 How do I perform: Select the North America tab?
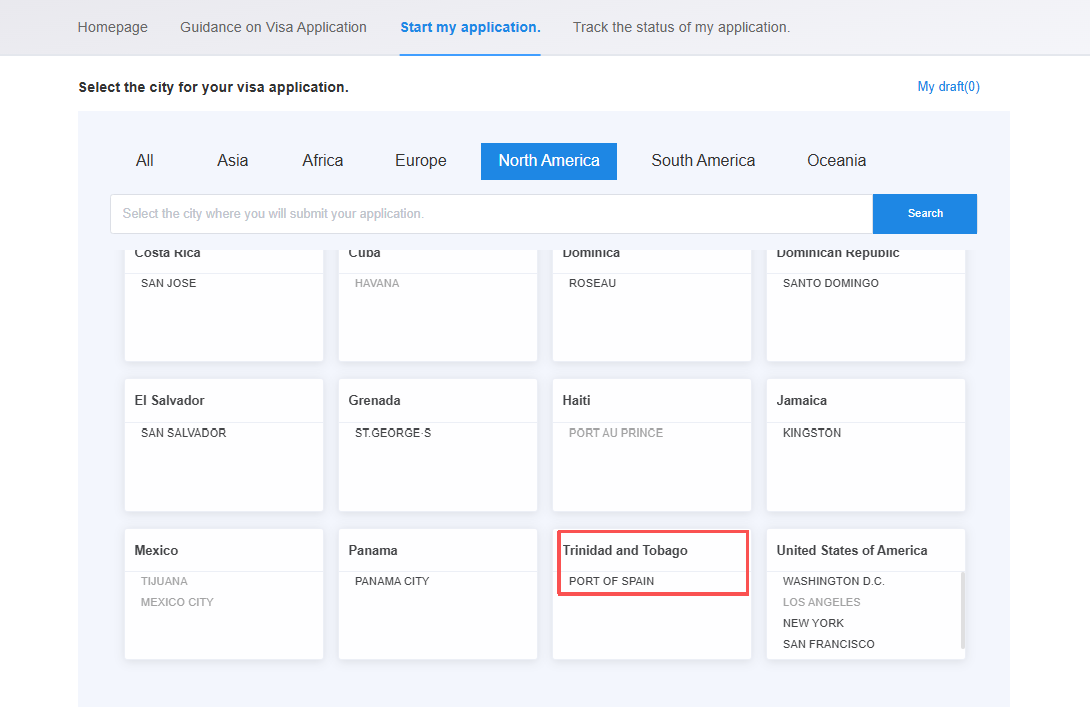[548, 161]
